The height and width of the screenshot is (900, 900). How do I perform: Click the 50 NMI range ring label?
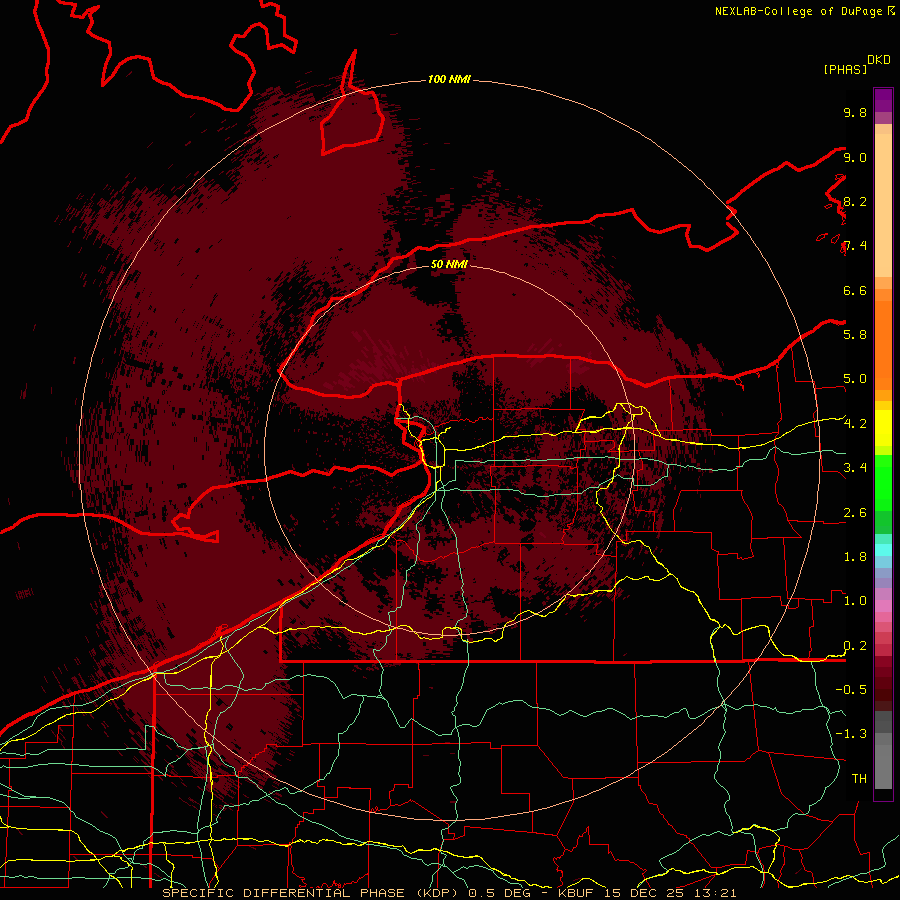pyautogui.click(x=449, y=264)
